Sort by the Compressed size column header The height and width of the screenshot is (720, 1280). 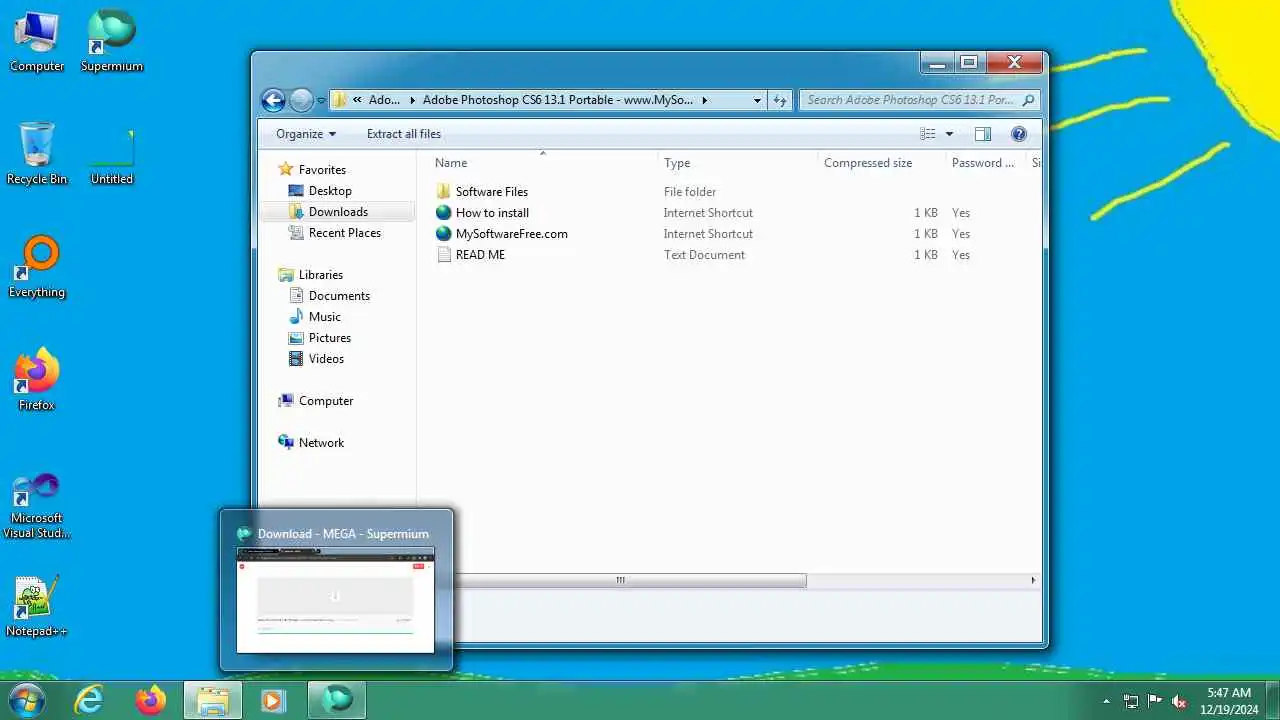tap(880, 163)
